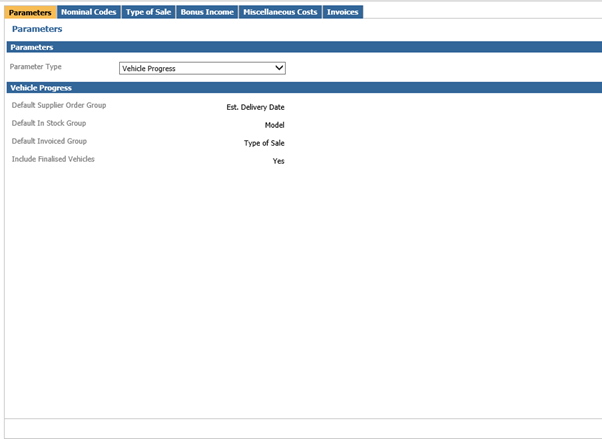
Task: Switch to the Nominal Codes tab
Action: 89,12
